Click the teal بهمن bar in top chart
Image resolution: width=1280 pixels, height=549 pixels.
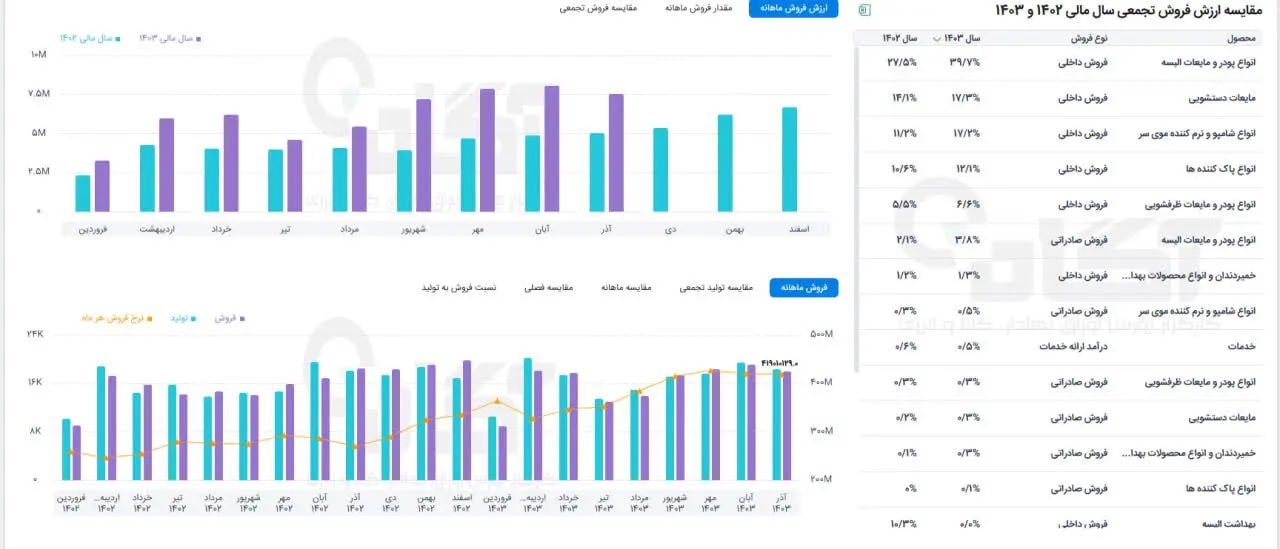[x=725, y=163]
